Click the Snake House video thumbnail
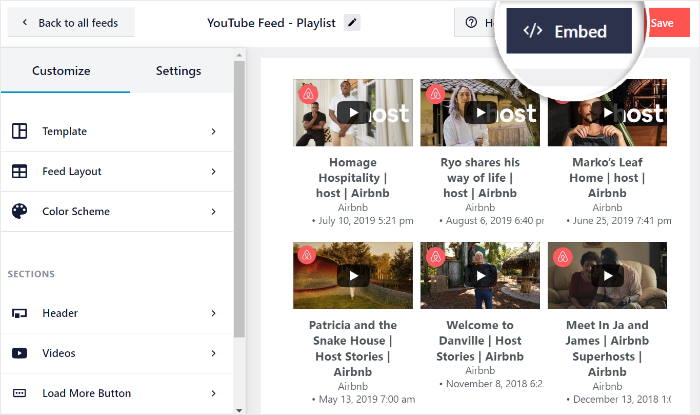This screenshot has height=415, width=700. (x=353, y=275)
